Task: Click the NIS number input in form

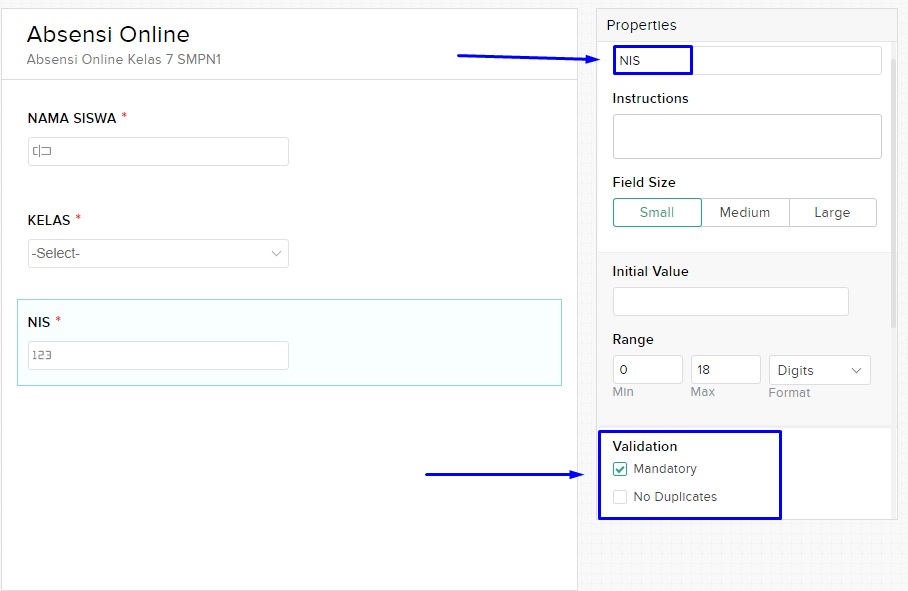Action: pyautogui.click(x=158, y=355)
